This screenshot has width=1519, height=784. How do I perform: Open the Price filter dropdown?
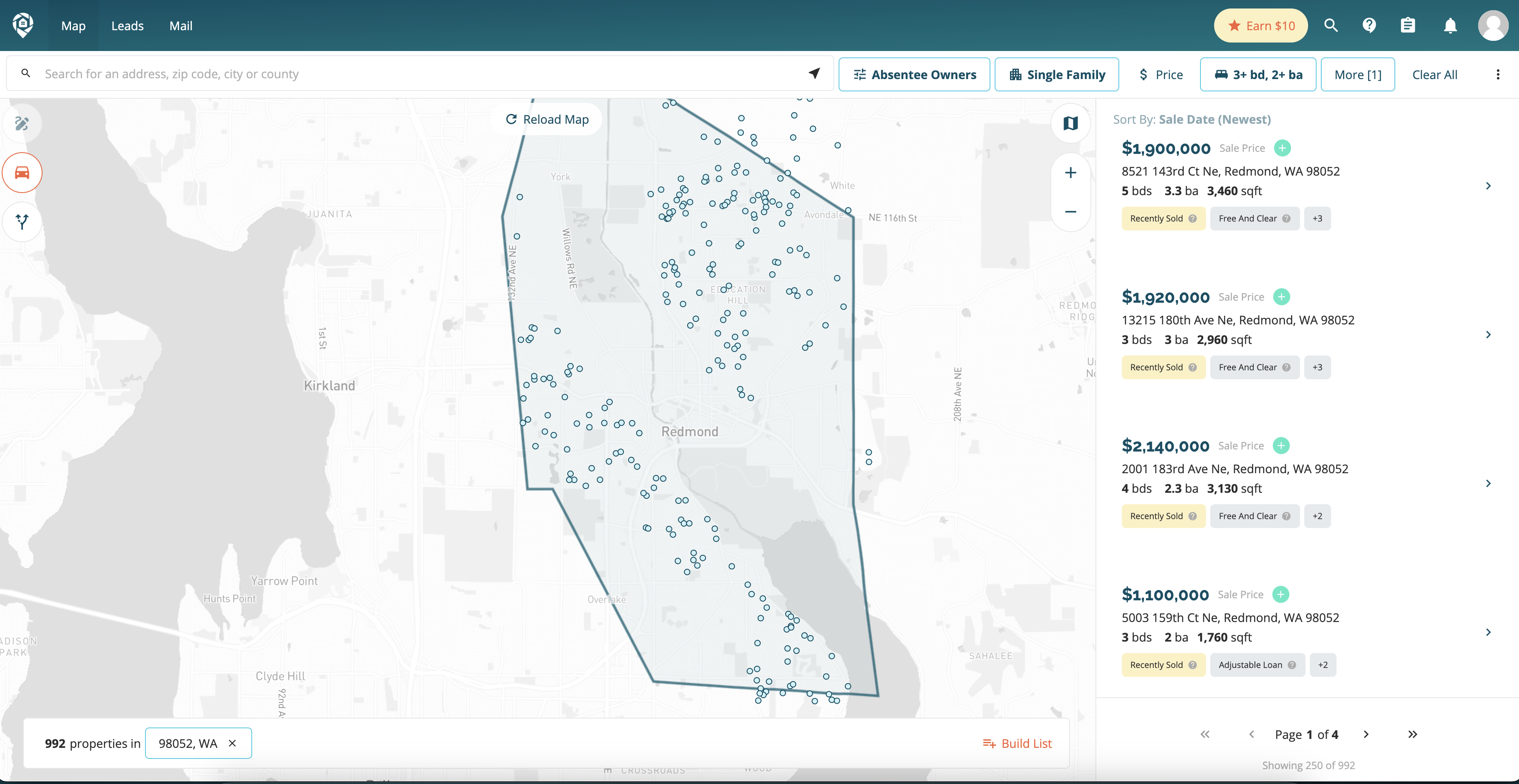(x=1161, y=74)
